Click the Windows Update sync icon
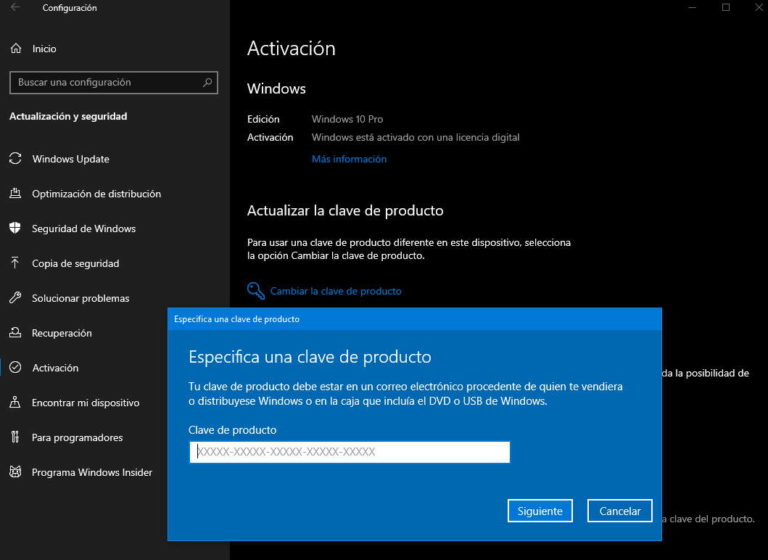 click(15, 158)
